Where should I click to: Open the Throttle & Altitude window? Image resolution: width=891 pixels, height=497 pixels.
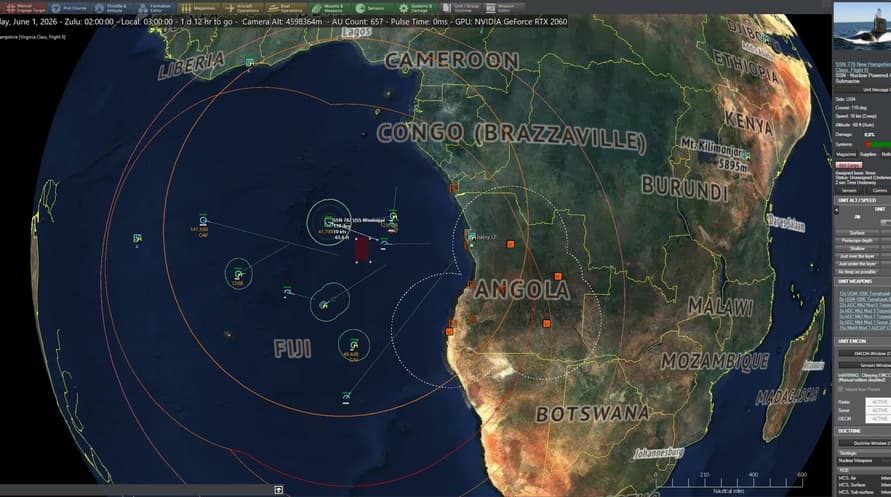113,8
